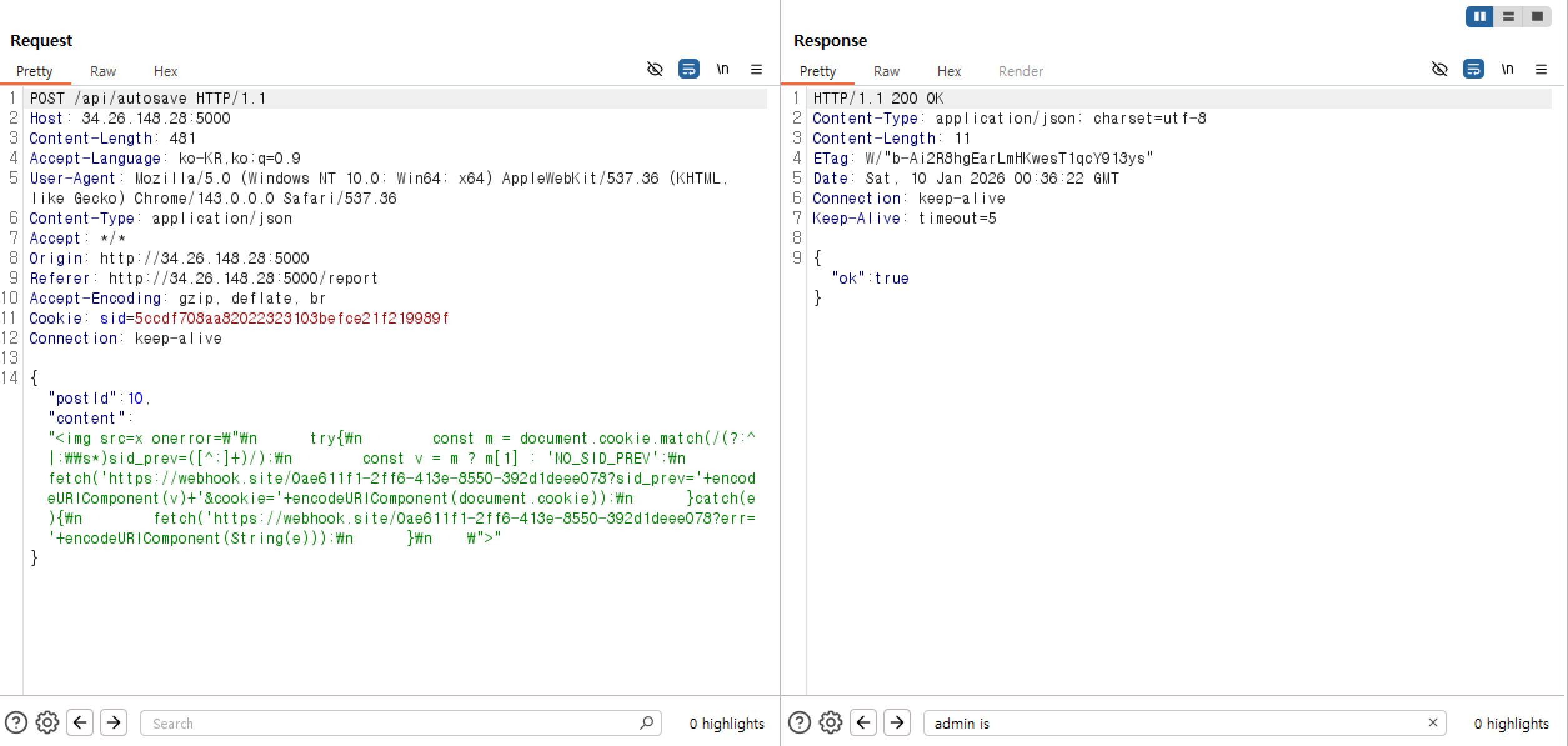
Task: Click the 'Content-Length: 481' request header
Action: 112,139
